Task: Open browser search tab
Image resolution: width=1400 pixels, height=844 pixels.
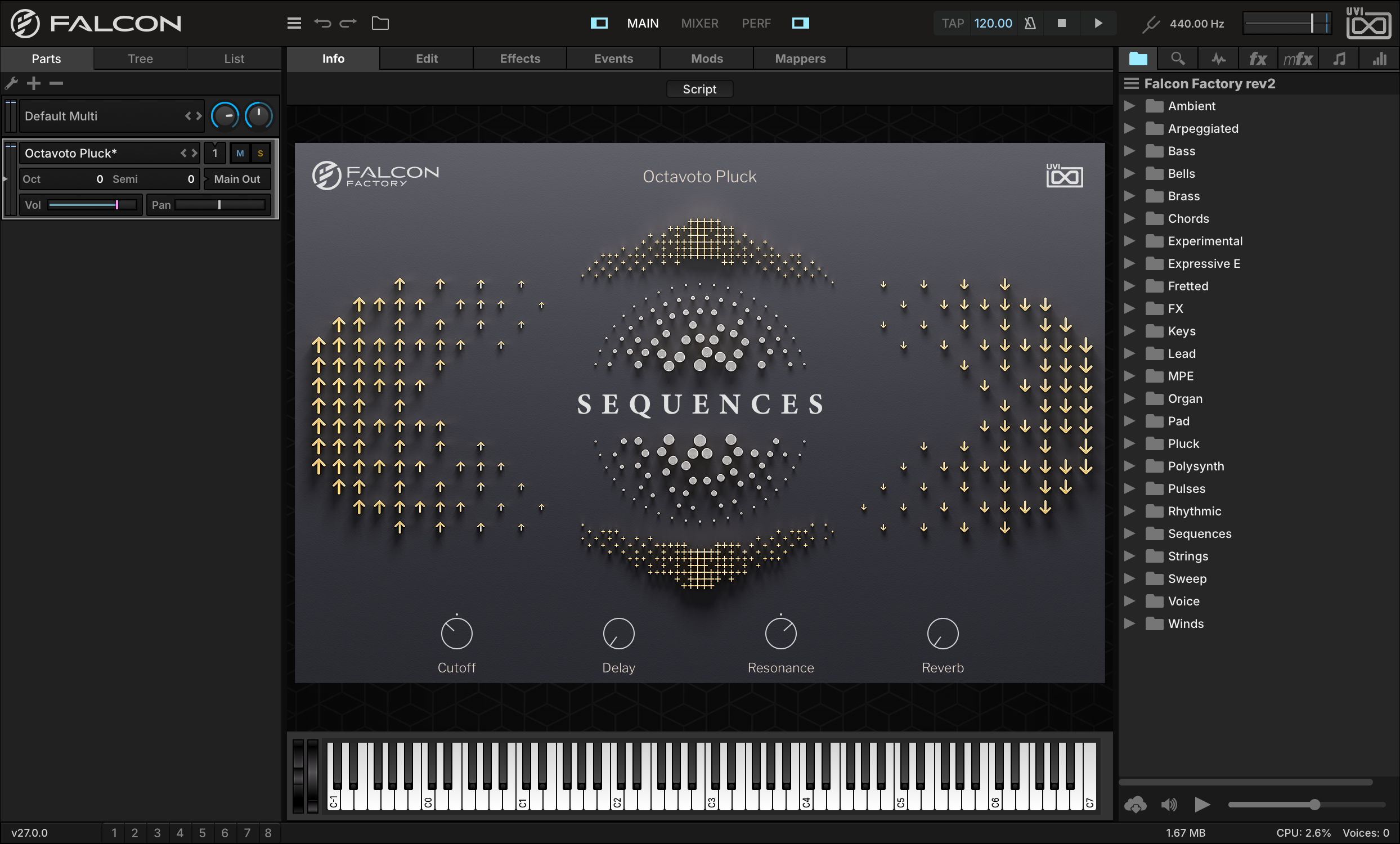Action: 1178,59
